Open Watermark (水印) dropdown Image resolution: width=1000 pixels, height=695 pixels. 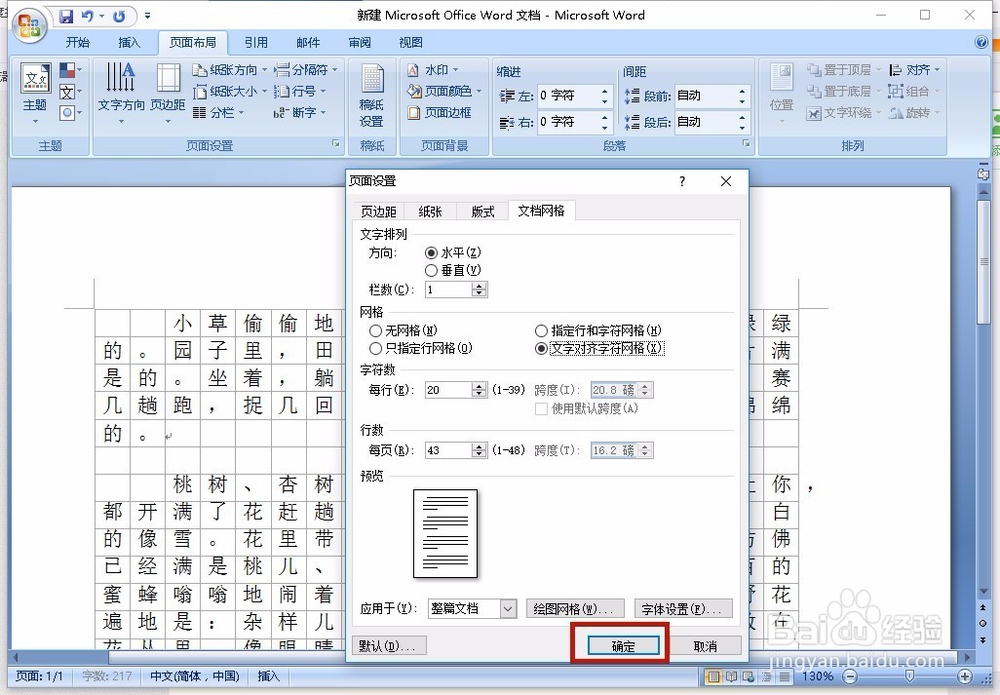tap(432, 70)
